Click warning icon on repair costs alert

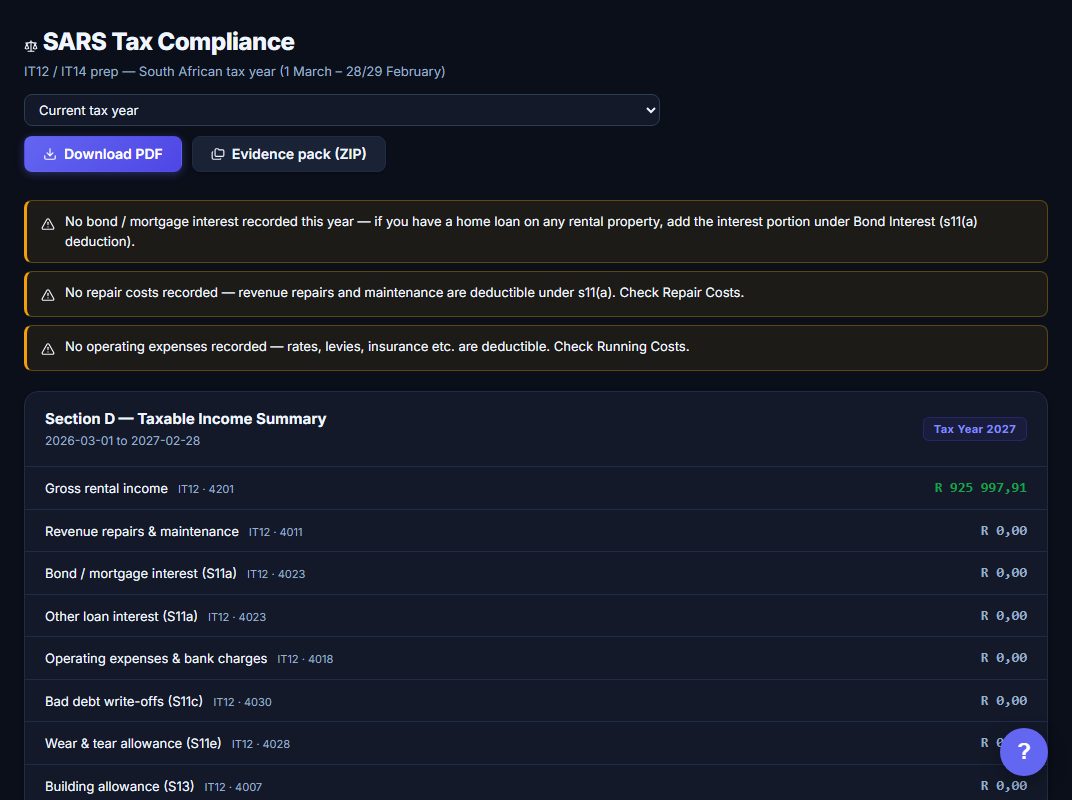48,295
